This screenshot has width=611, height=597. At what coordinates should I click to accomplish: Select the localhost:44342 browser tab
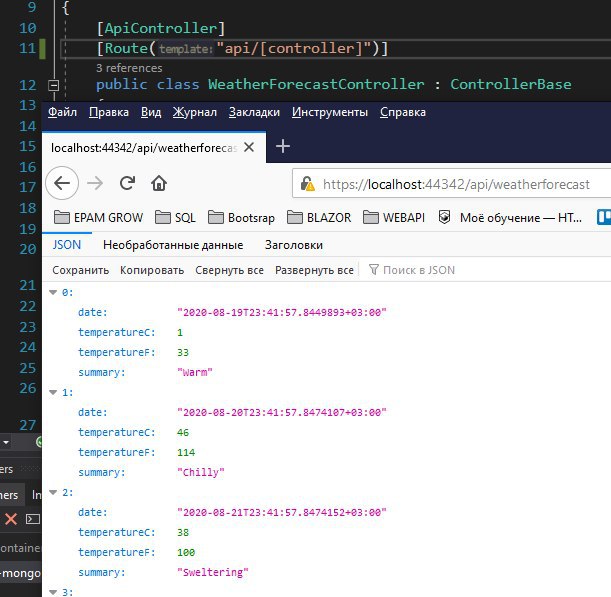tap(144, 148)
